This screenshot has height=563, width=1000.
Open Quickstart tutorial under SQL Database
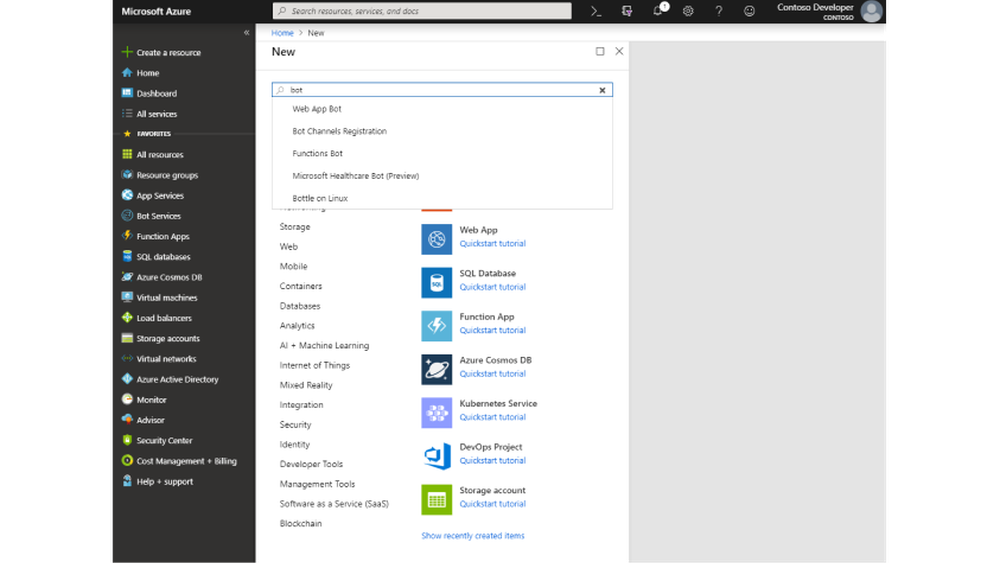tap(492, 287)
